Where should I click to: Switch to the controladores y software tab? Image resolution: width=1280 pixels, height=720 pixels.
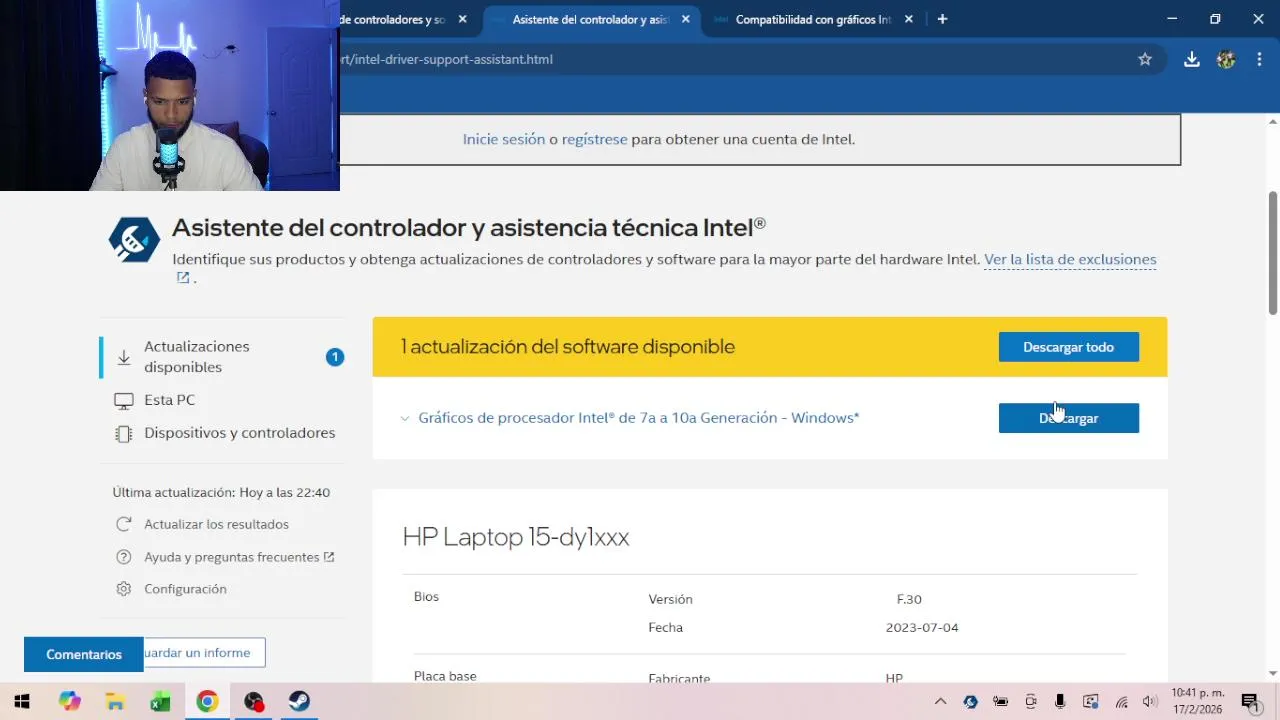[392, 19]
